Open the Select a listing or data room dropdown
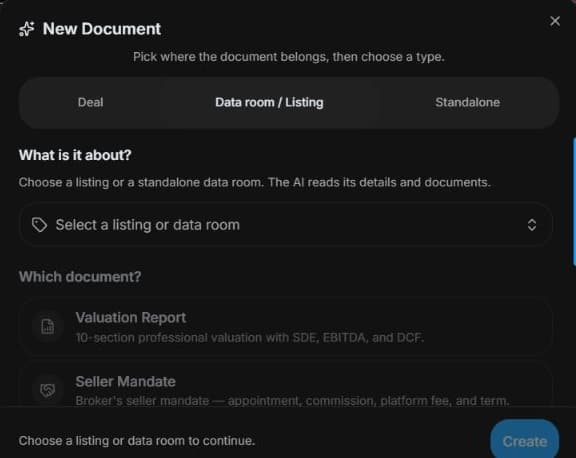Image resolution: width=576 pixels, height=458 pixels. 285,225
